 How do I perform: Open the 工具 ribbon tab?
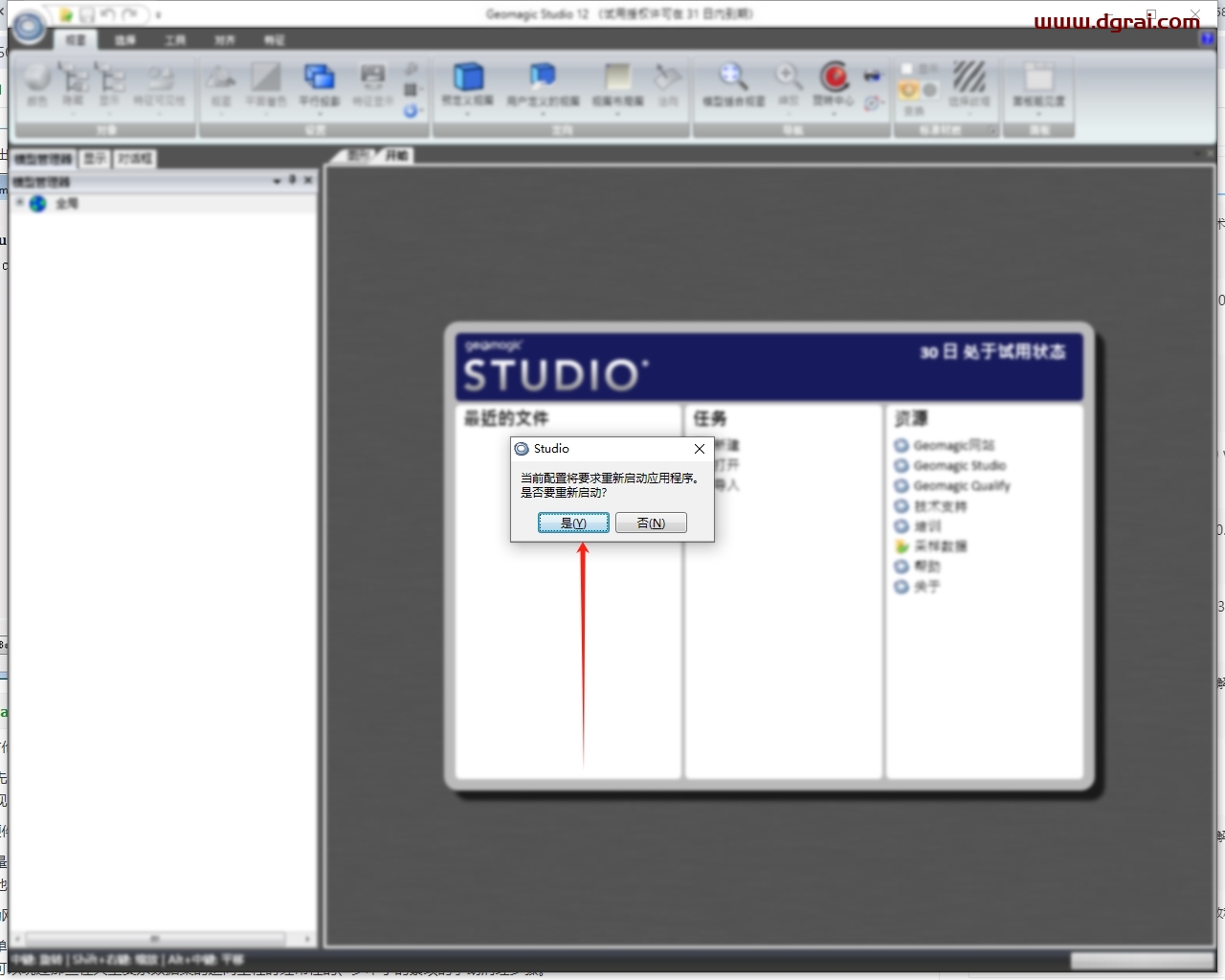pyautogui.click(x=175, y=40)
